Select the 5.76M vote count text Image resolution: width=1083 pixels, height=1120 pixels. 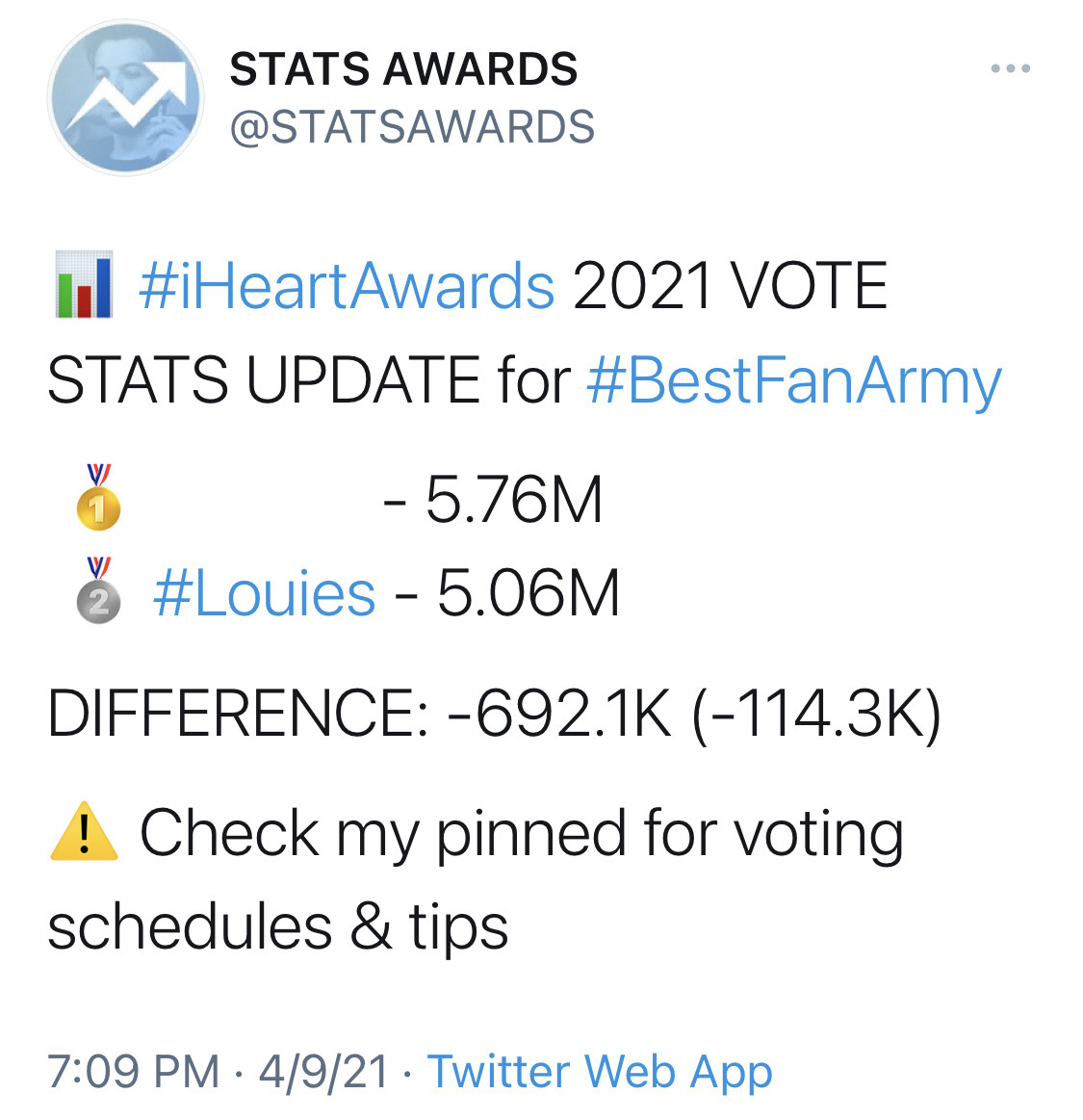(514, 500)
